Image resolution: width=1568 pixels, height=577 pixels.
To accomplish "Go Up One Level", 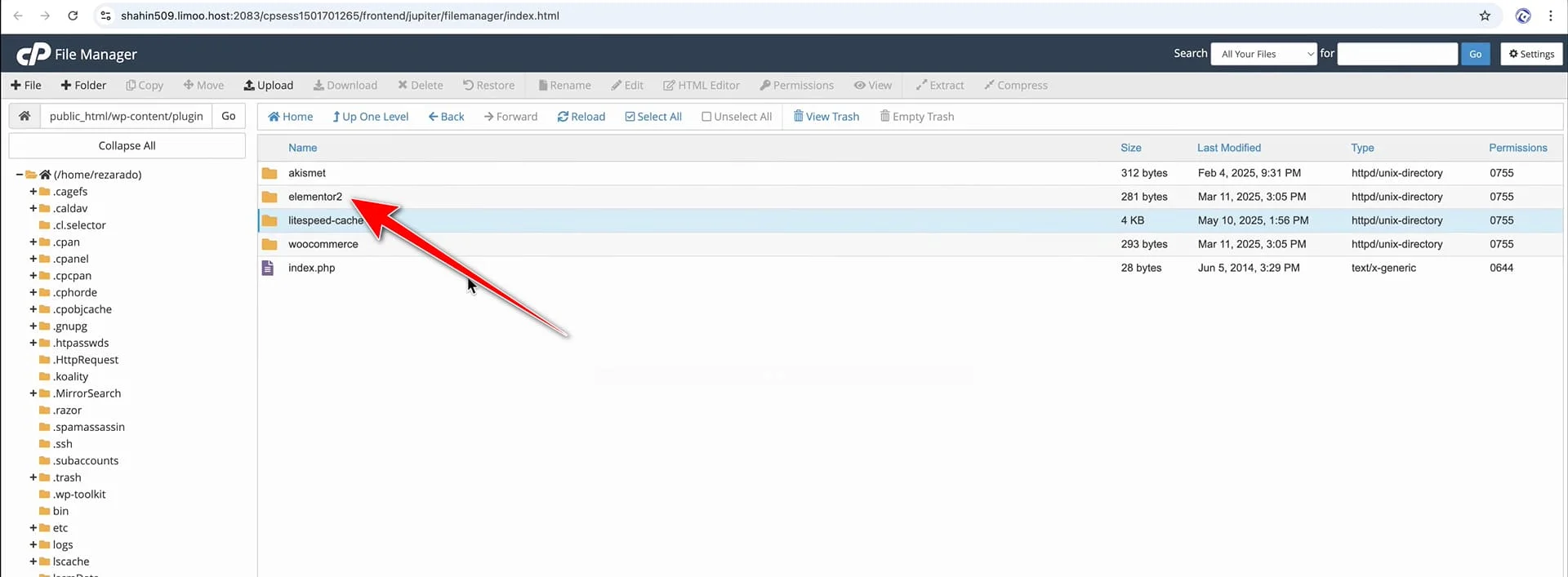I will pyautogui.click(x=370, y=117).
